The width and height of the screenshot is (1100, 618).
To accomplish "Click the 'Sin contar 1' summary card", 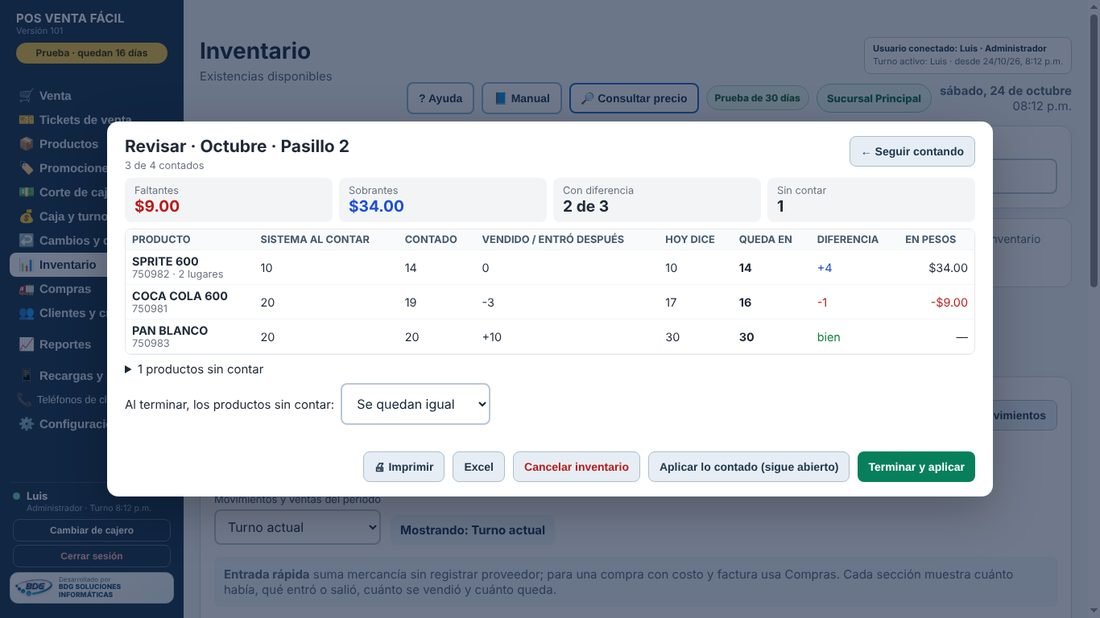I will 871,200.
